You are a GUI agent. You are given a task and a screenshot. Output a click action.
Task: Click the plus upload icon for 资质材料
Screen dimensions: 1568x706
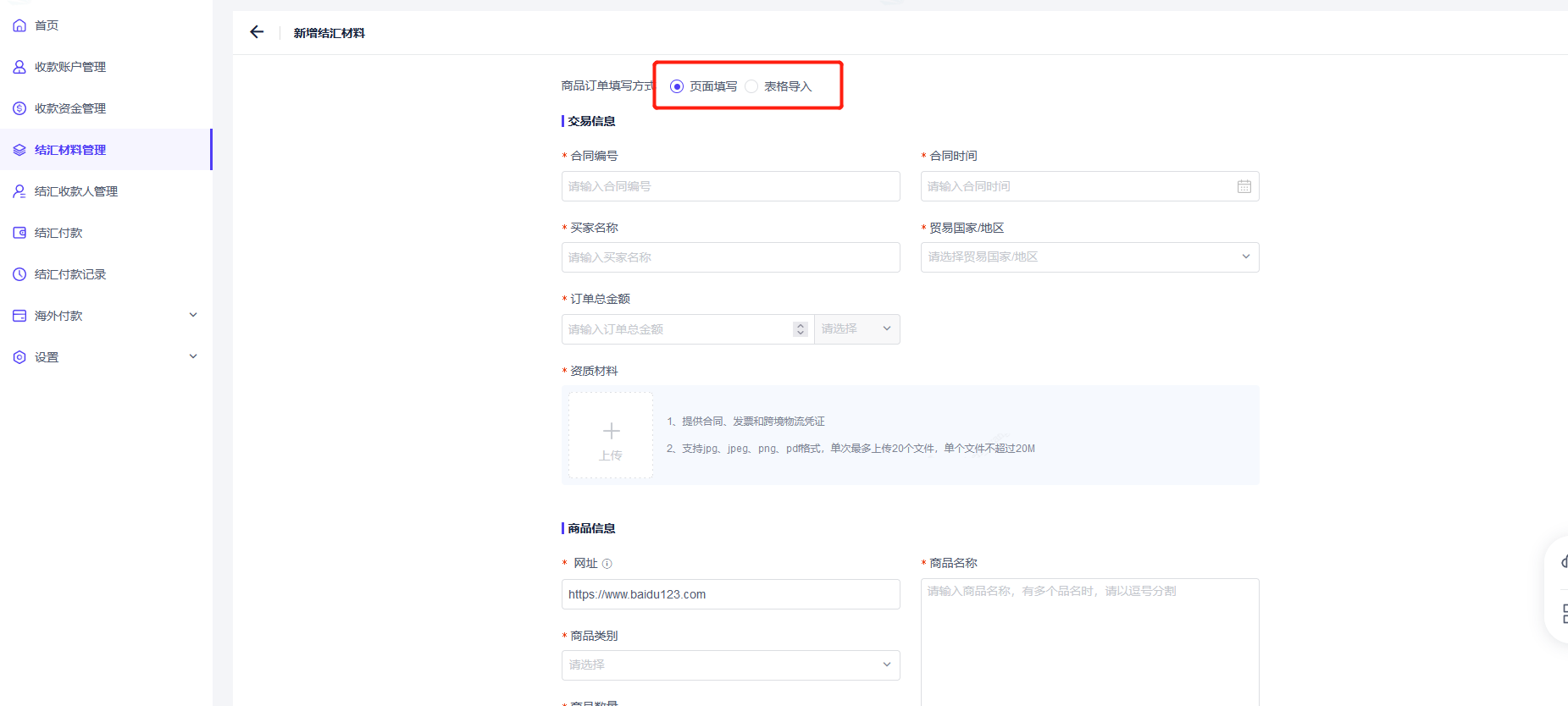611,432
